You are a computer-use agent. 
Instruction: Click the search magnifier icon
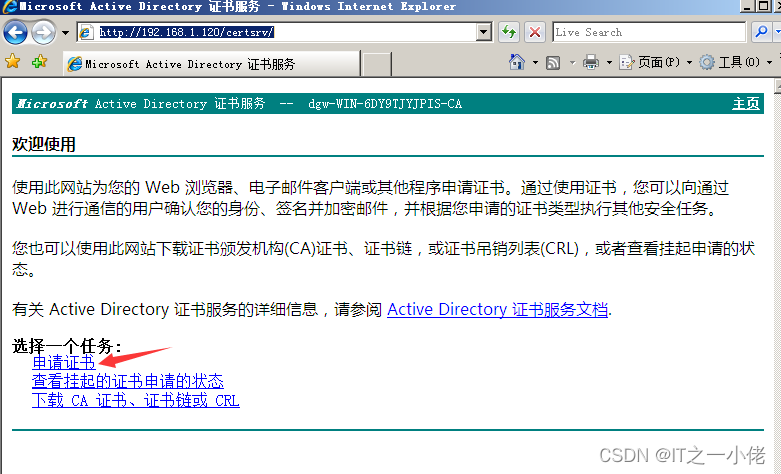click(x=761, y=32)
